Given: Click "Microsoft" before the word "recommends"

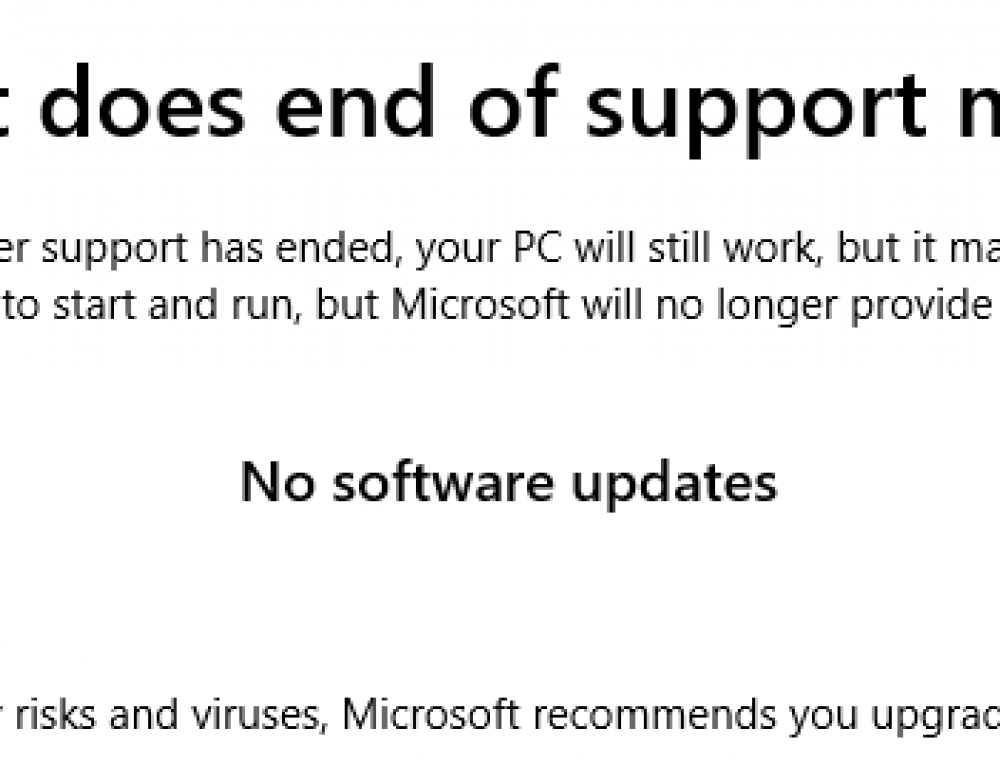Looking at the screenshot, I should tap(430, 714).
